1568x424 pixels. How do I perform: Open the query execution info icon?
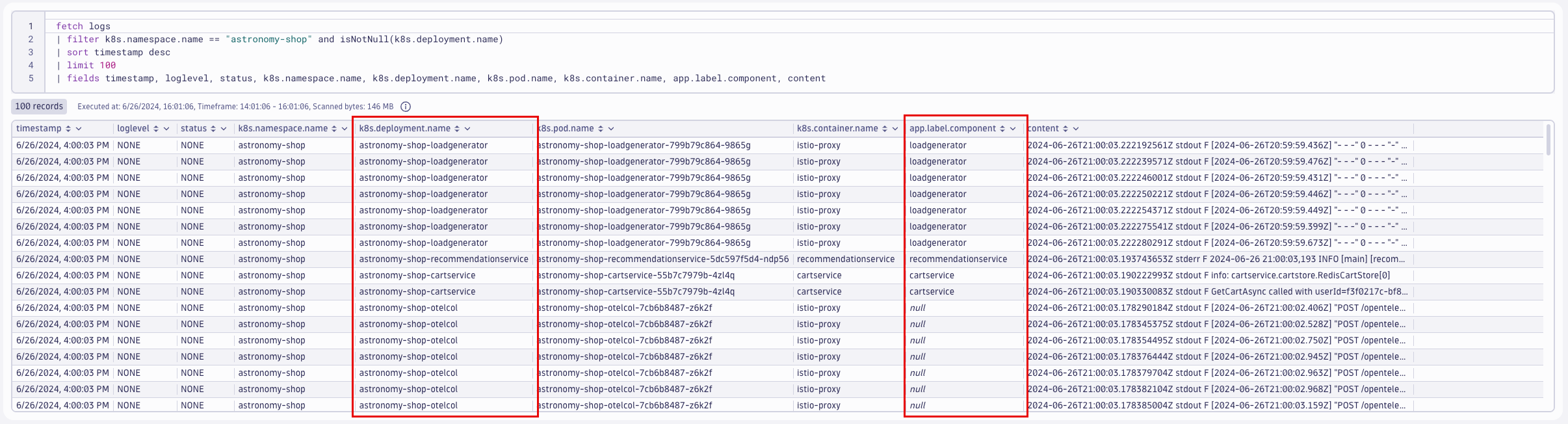click(x=406, y=107)
